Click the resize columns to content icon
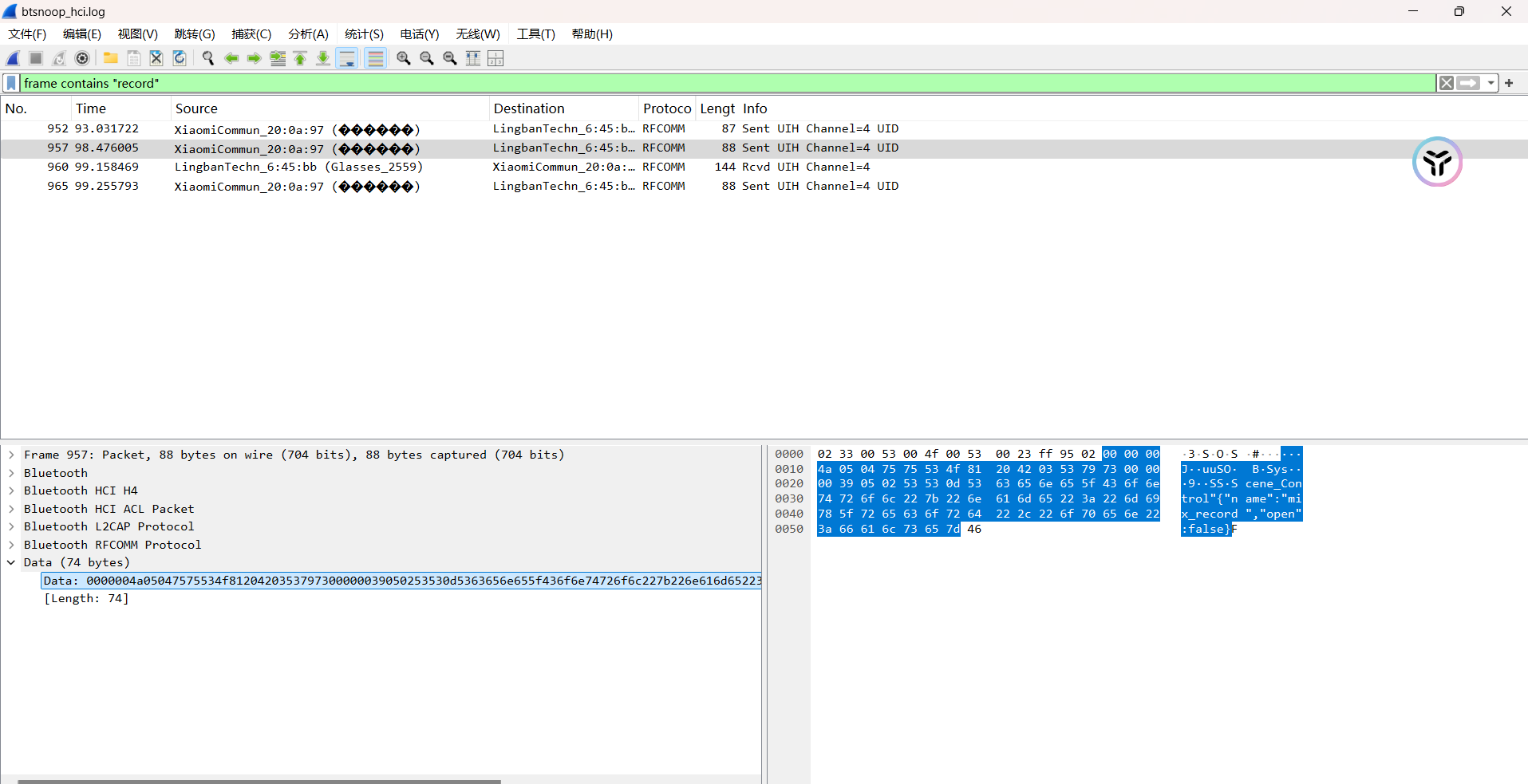The height and width of the screenshot is (784, 1528). pos(473,58)
